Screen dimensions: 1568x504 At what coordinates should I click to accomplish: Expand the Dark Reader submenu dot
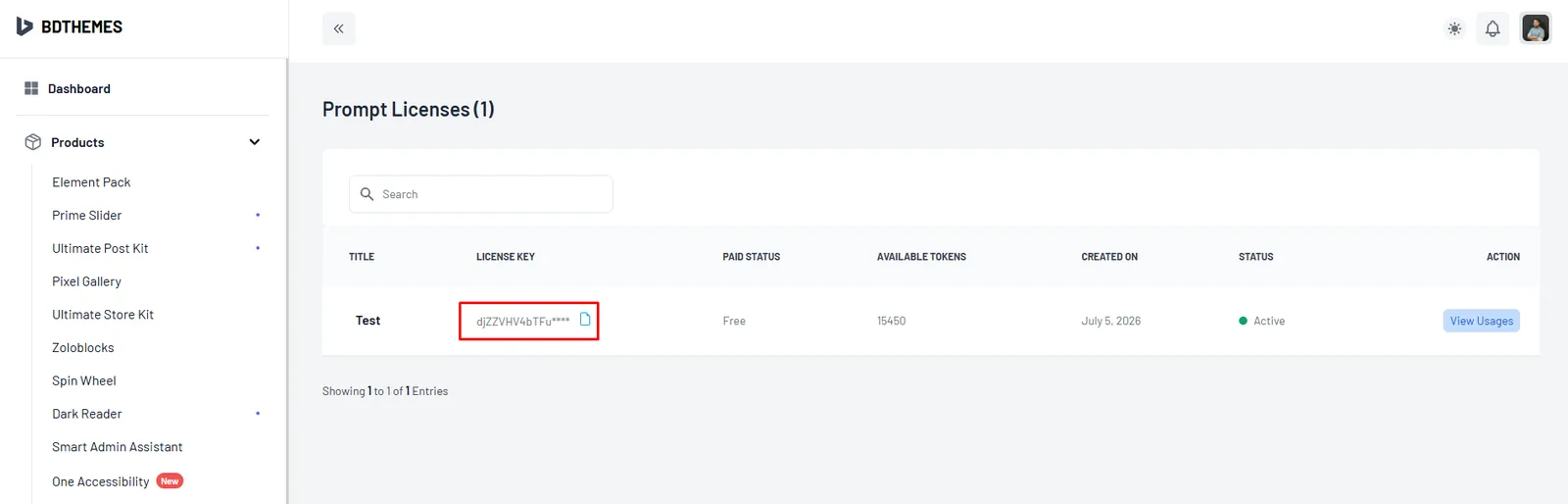258,414
